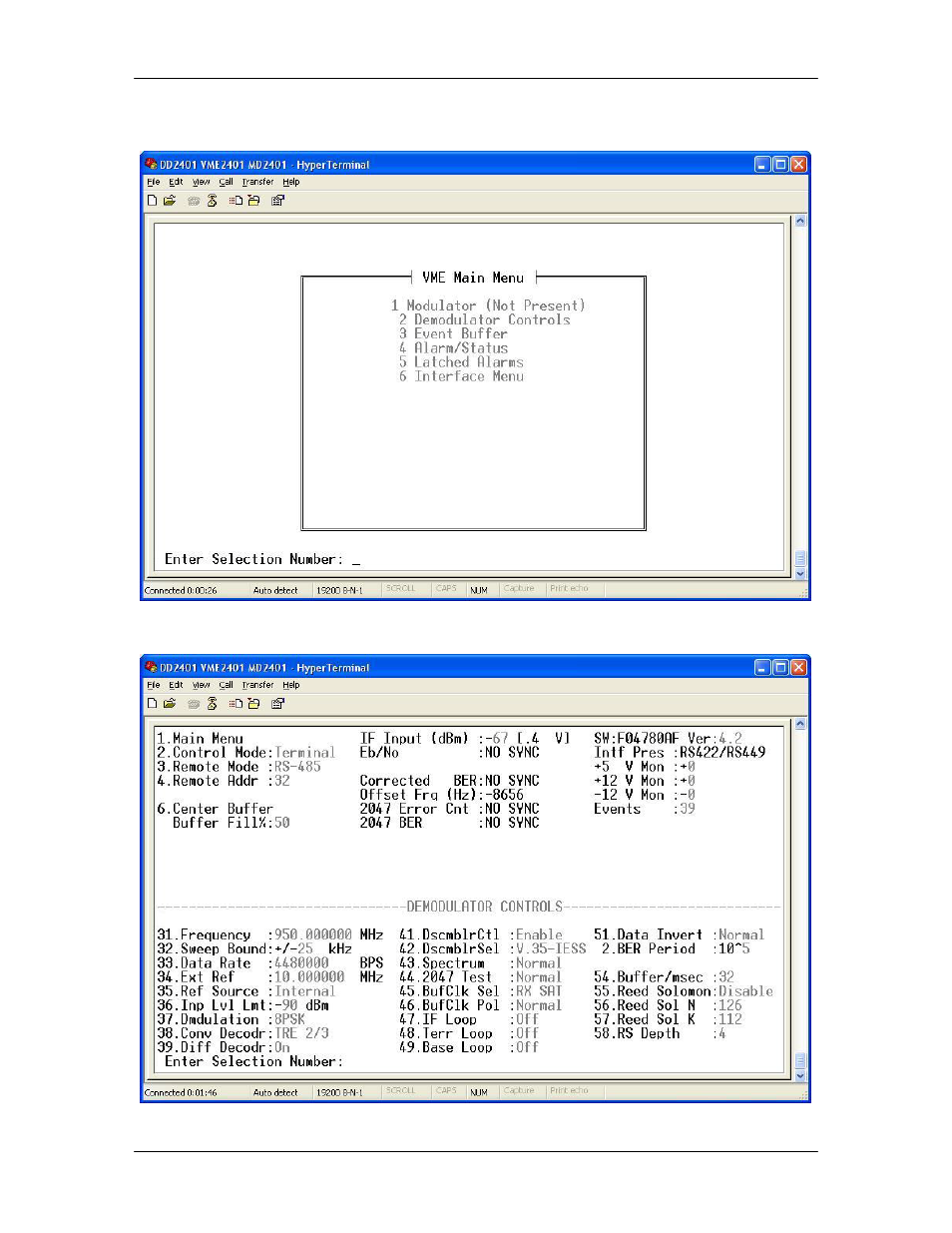Image resolution: width=952 pixels, height=1233 pixels.
Task: Click scroll-down arrow in Demodulator Controls window
Action: pos(799,1076)
